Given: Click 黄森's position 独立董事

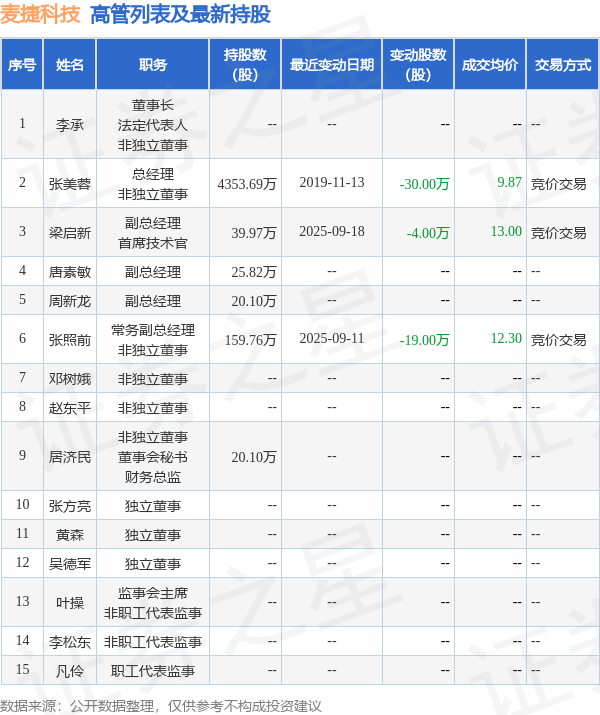Looking at the screenshot, I should [x=153, y=535].
